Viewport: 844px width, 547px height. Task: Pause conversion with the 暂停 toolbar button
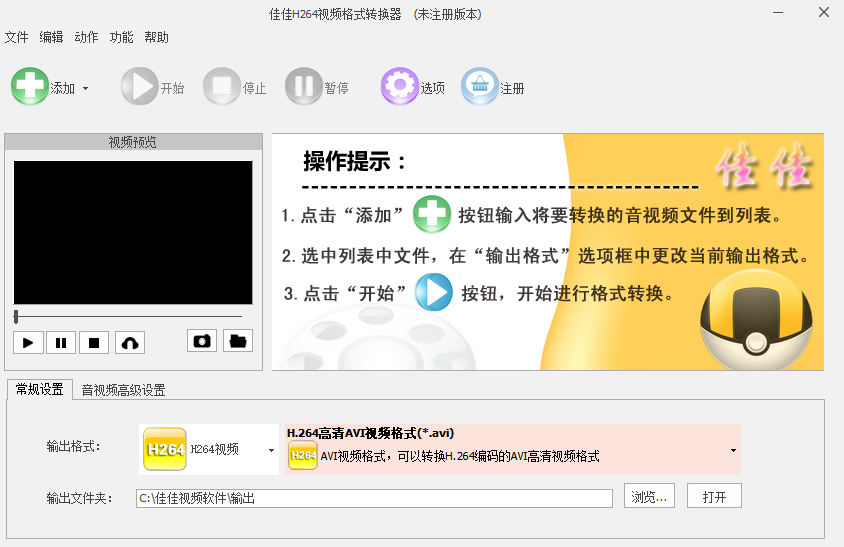[x=317, y=86]
